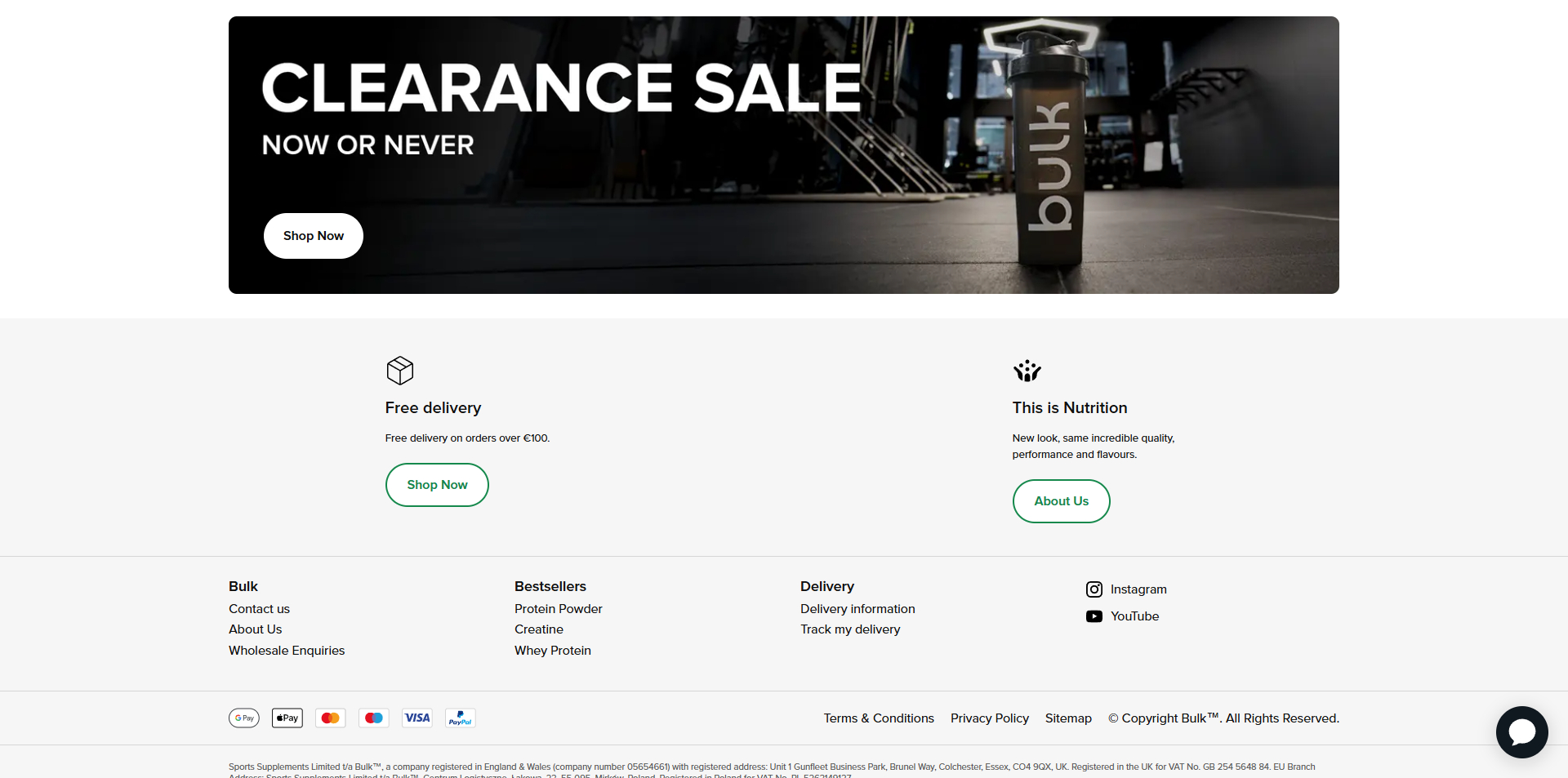The image size is (1568, 778).
Task: Click the About Us outlined button
Action: click(x=1061, y=501)
